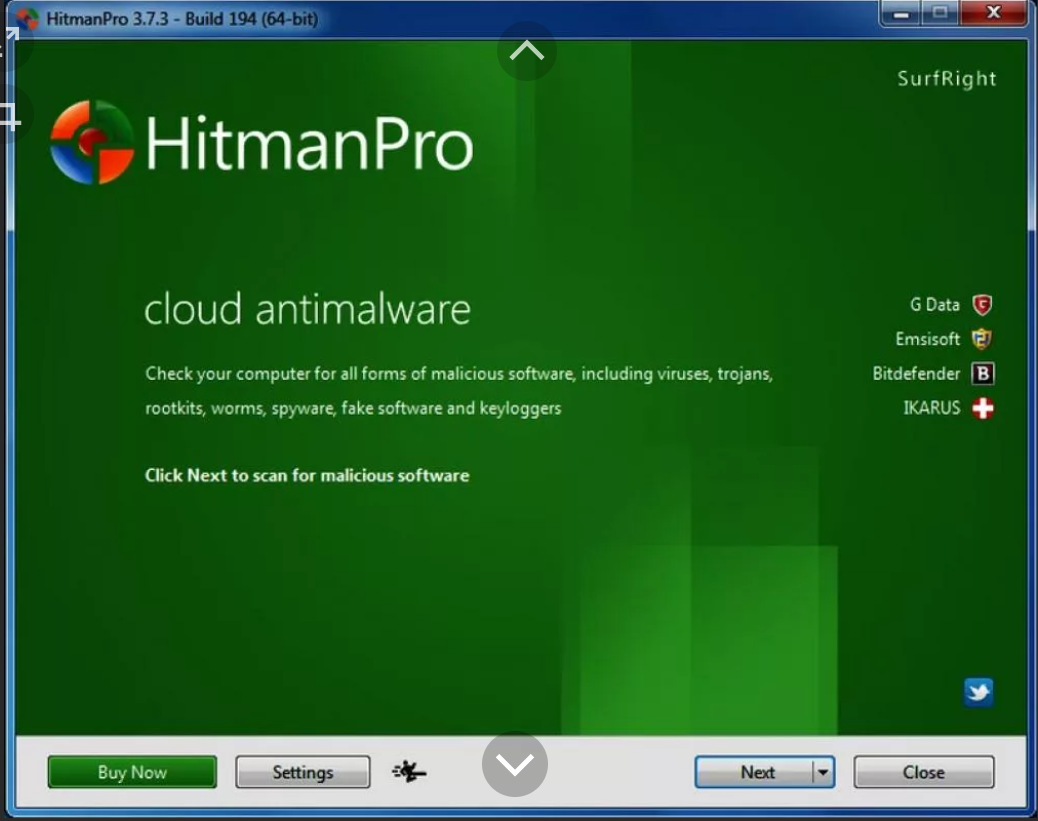This screenshot has width=1038, height=821.
Task: Click the Emsisoft label
Action: pos(927,339)
